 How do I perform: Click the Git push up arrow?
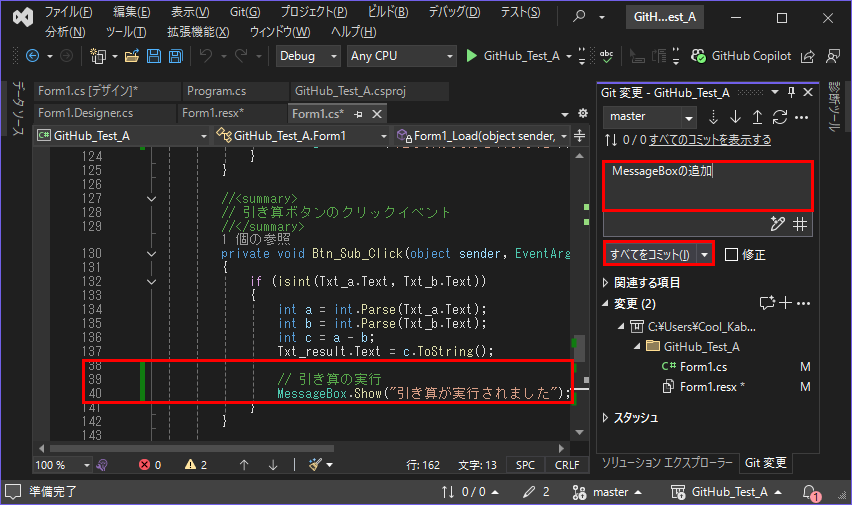757,117
